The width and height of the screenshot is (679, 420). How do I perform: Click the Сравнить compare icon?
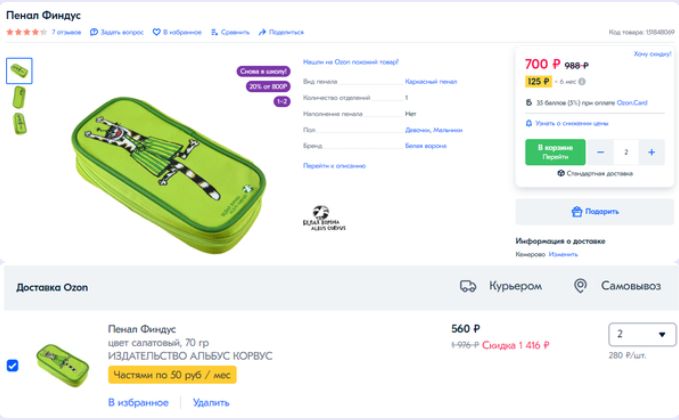point(214,32)
